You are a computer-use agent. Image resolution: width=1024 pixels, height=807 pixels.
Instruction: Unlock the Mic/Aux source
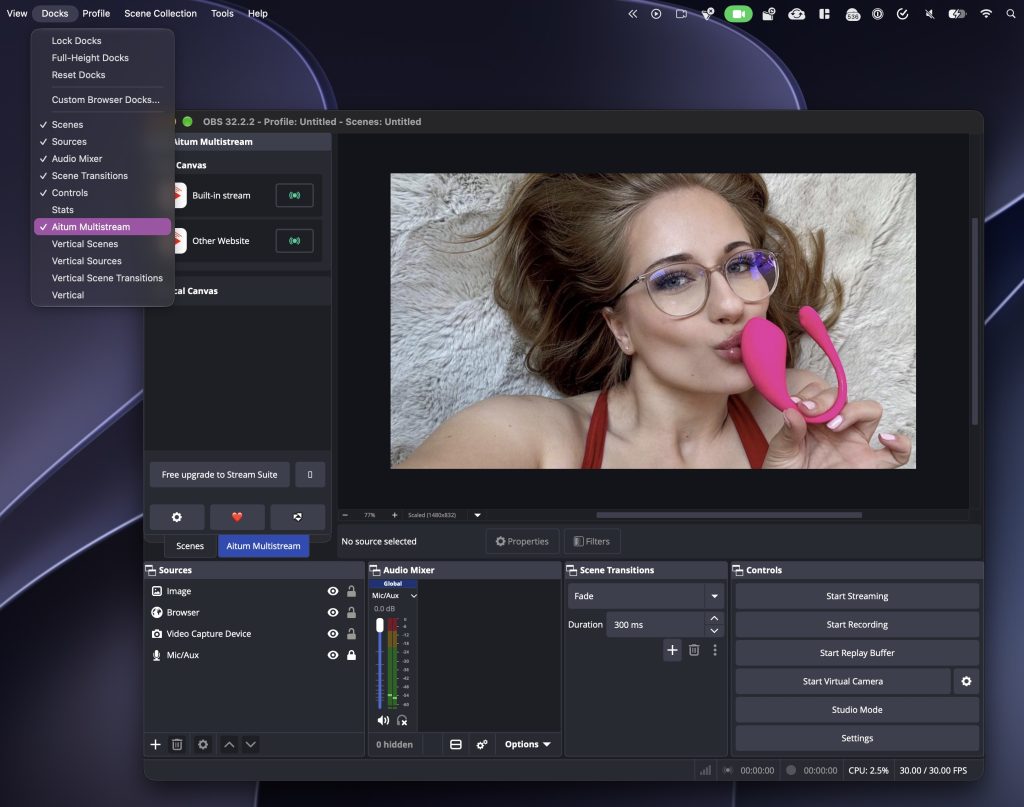(x=351, y=655)
